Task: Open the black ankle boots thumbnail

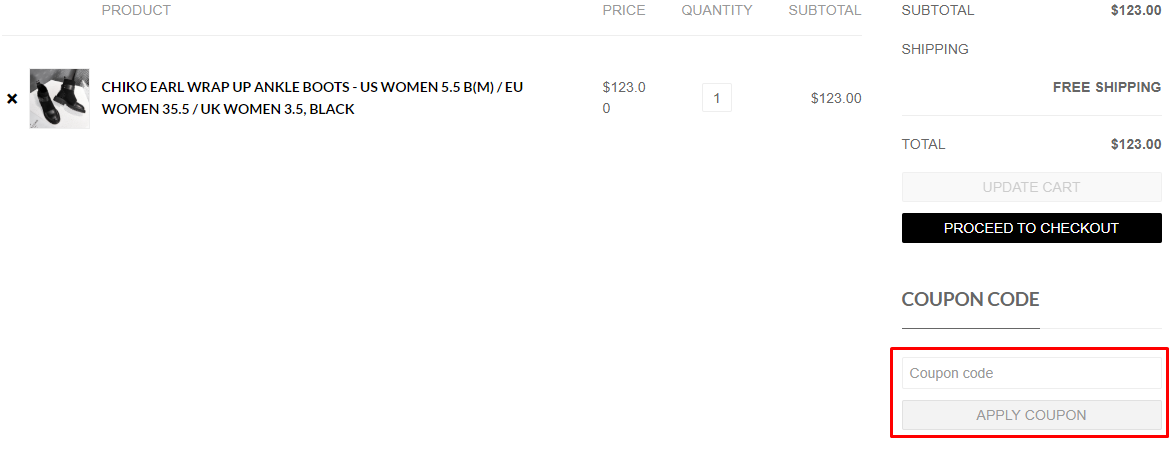Action: click(59, 98)
